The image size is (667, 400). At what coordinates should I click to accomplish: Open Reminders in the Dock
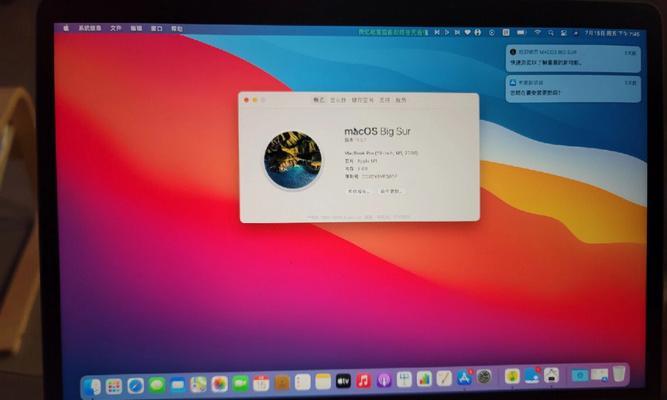(x=302, y=382)
